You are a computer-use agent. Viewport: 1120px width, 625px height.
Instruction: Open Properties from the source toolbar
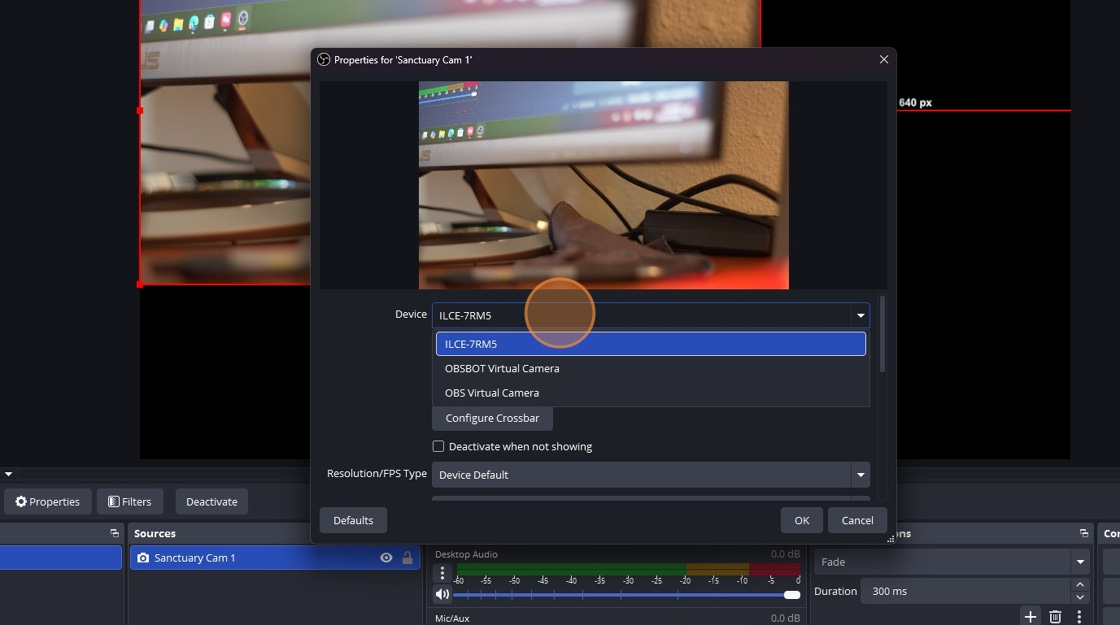click(48, 501)
